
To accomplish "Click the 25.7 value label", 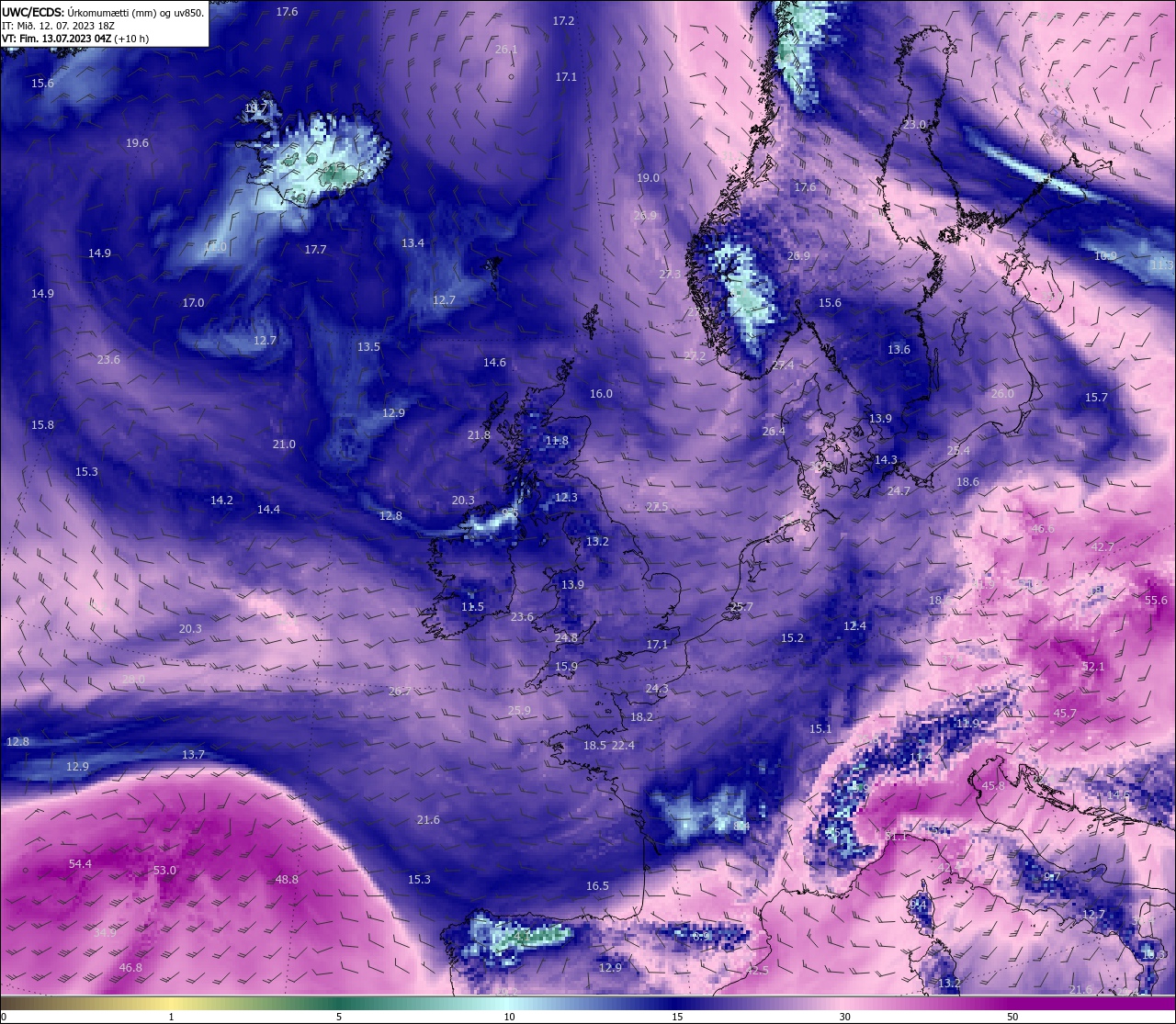I will 741,607.
